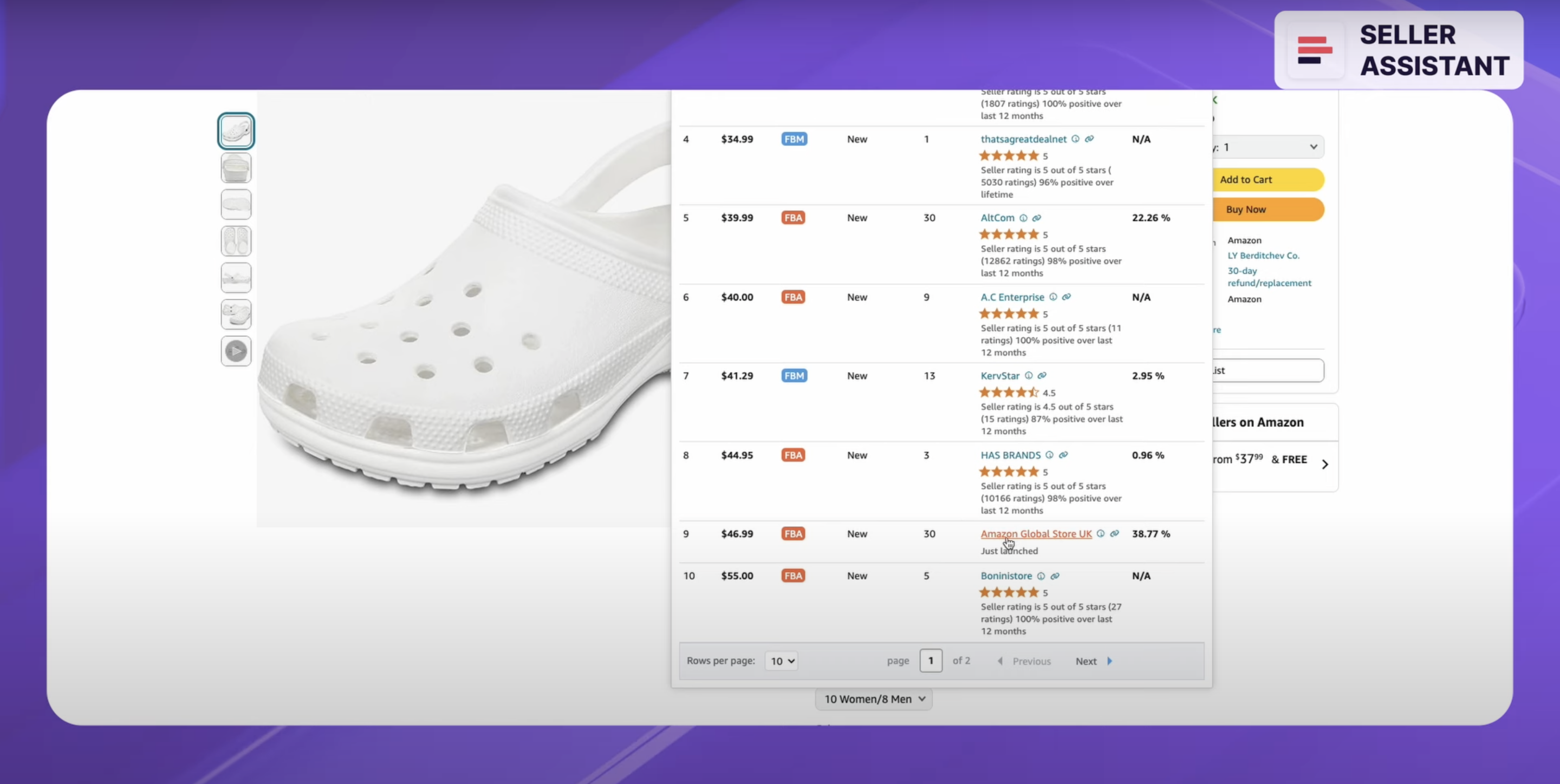Click link icon beside KervStar
The width and height of the screenshot is (1560, 784).
pyautogui.click(x=1042, y=375)
